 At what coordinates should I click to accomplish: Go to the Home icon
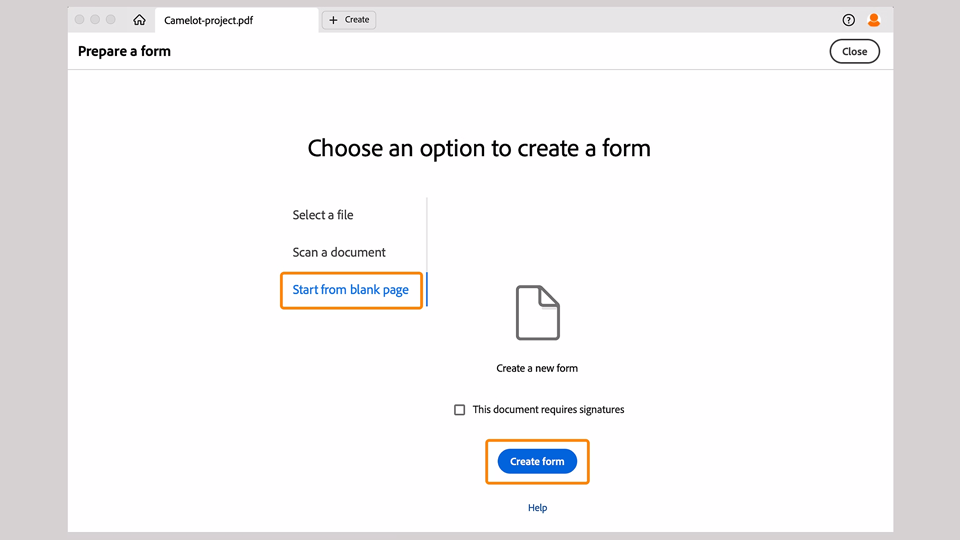click(x=140, y=20)
